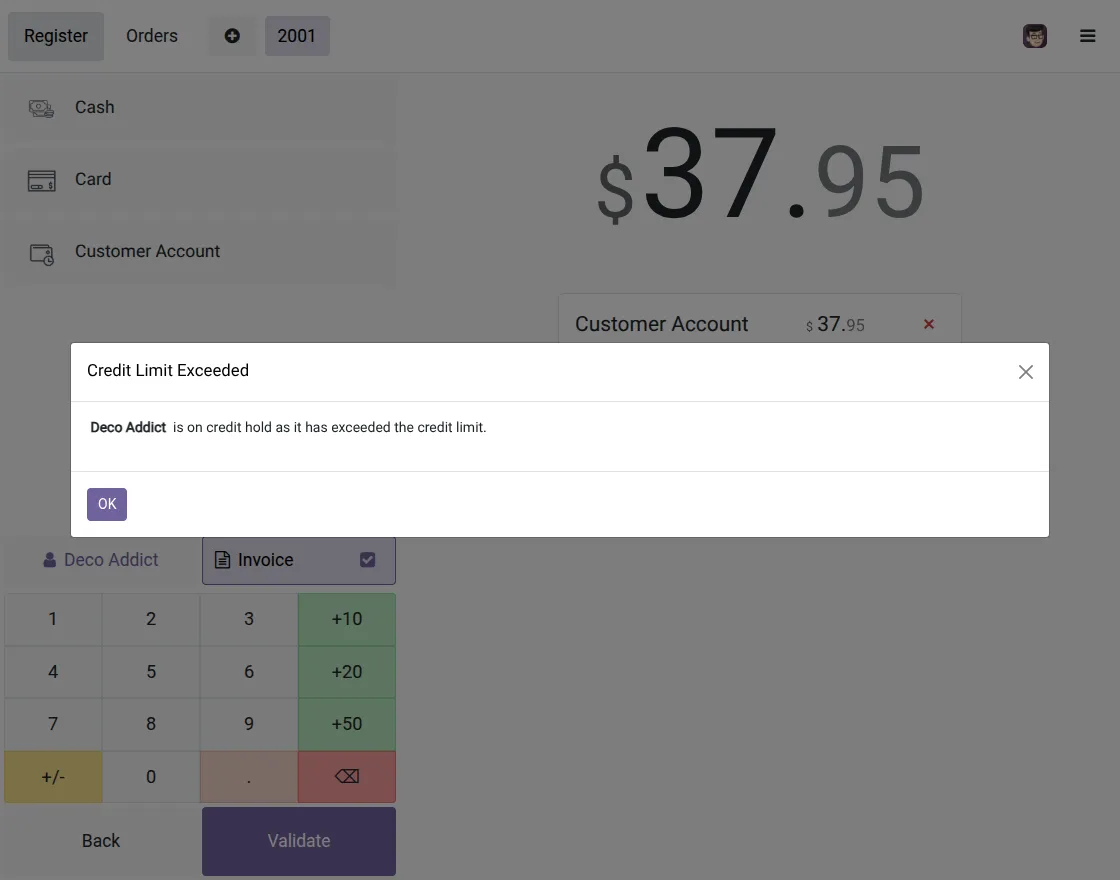Toggle the Invoice checkbox
The width and height of the screenshot is (1120, 880).
[368, 560]
